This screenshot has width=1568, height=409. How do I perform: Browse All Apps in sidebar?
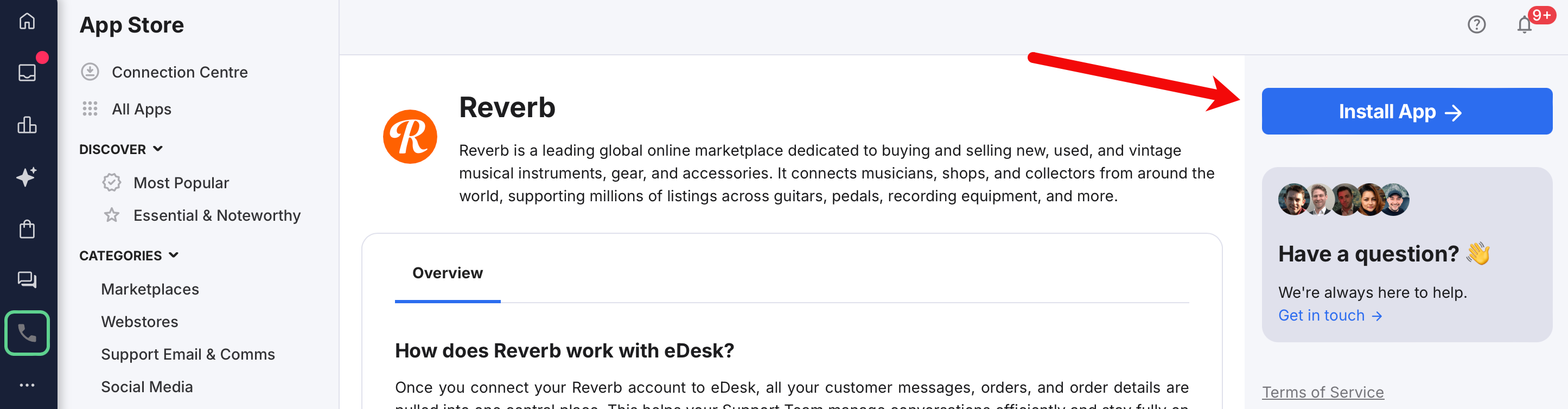(x=141, y=109)
